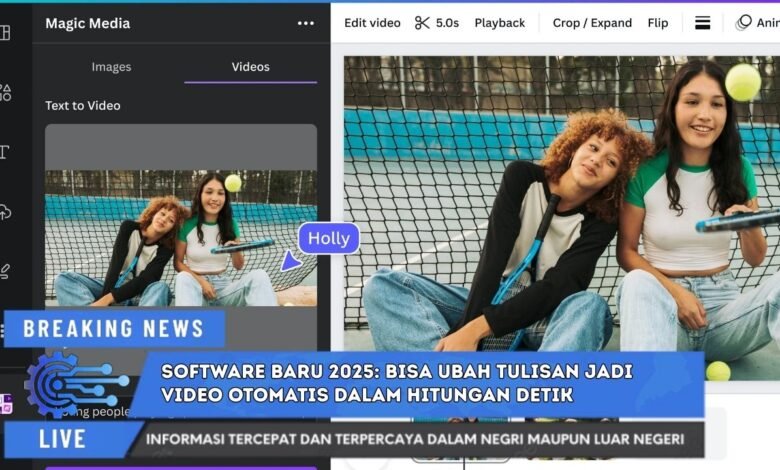Open the Design templates sidebar icon
The image size is (780, 470).
(x=5, y=32)
